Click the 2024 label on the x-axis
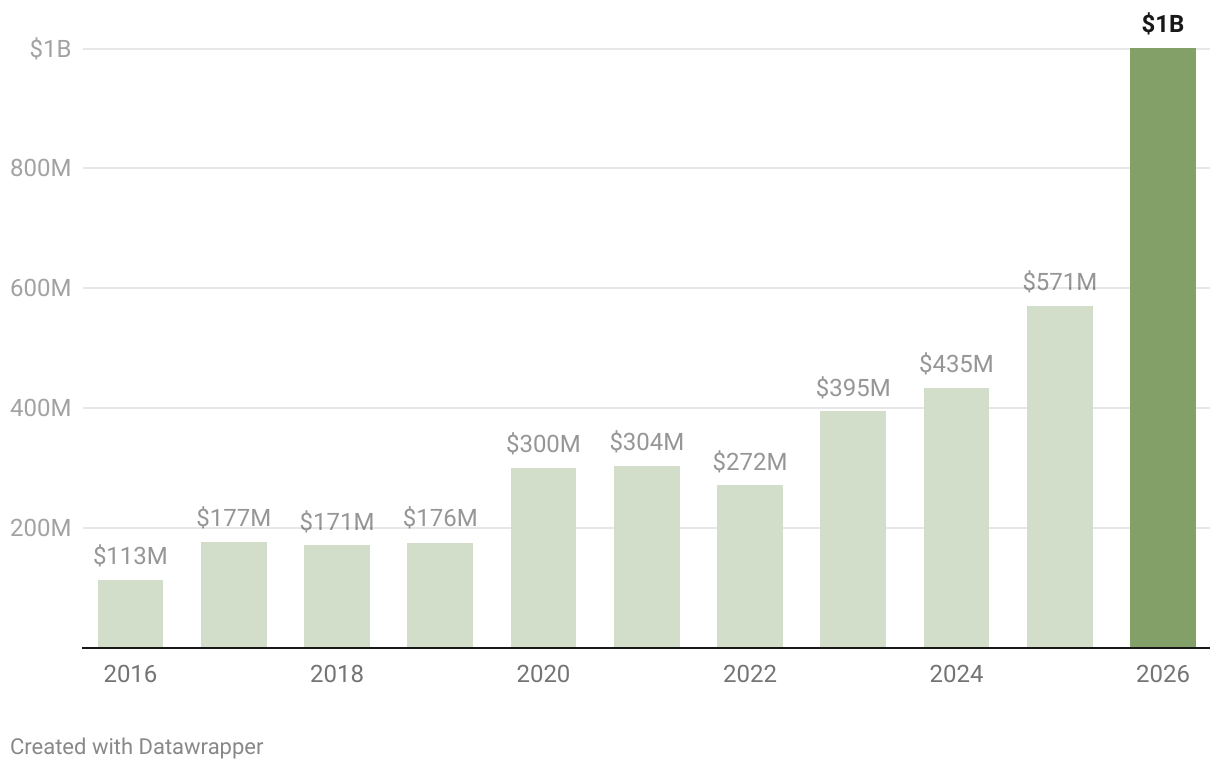Screen dimensions: 1220x770 (956, 674)
